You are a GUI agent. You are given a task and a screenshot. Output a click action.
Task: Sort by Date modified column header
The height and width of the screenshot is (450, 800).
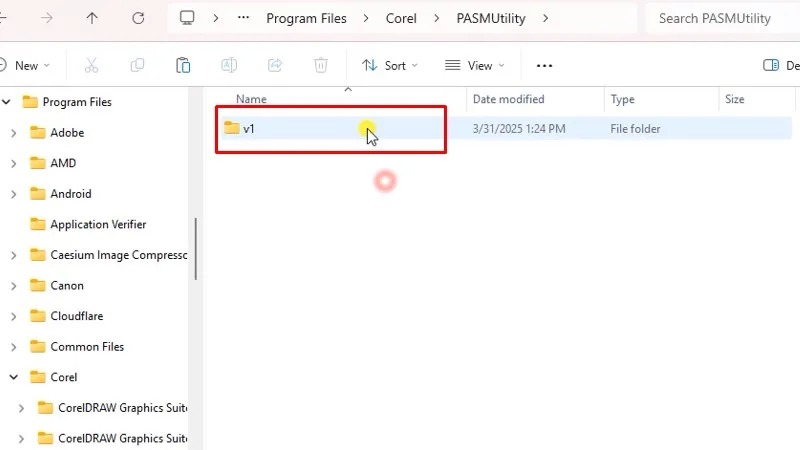(x=508, y=99)
